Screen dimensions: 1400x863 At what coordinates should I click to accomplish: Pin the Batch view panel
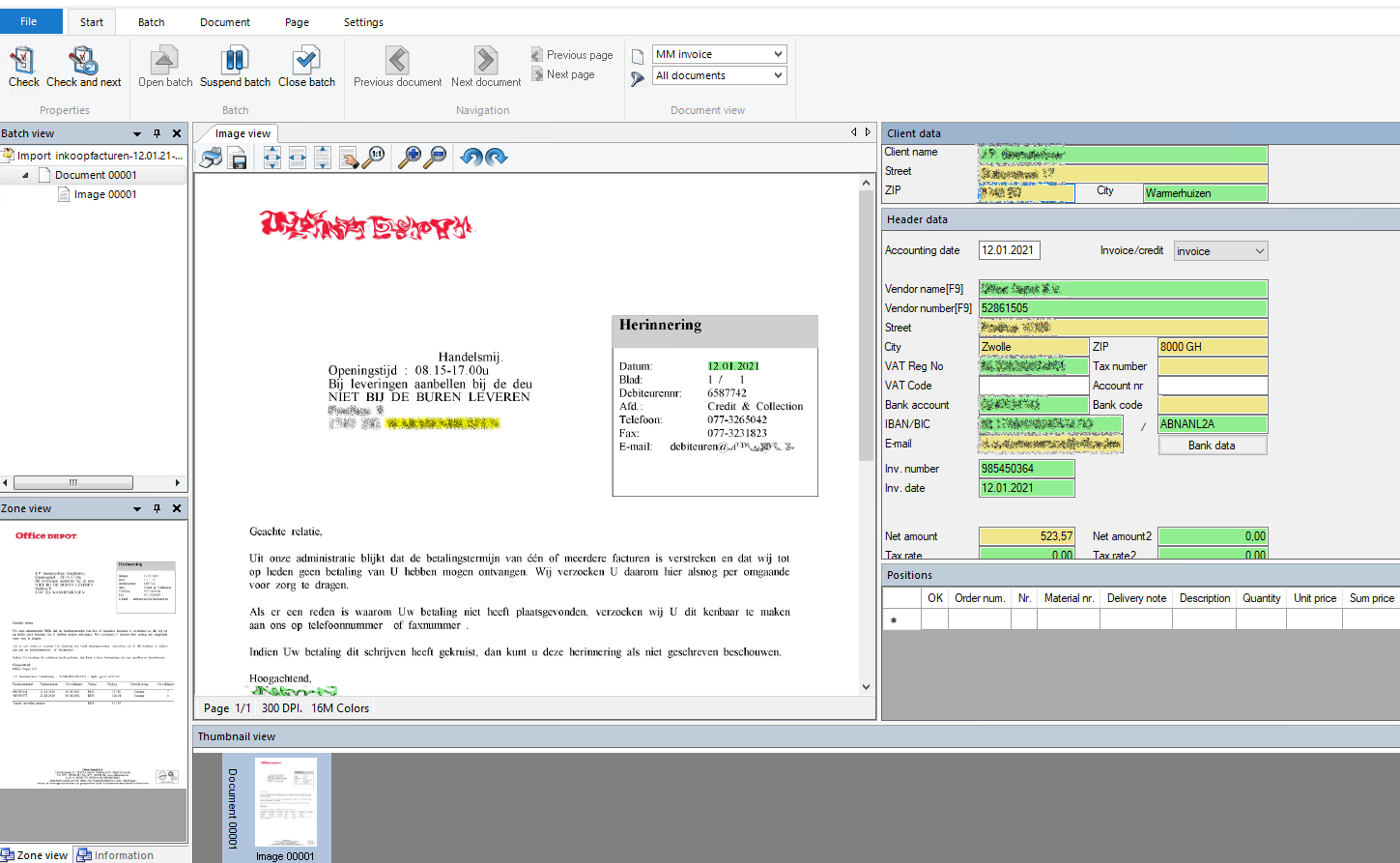tap(157, 133)
